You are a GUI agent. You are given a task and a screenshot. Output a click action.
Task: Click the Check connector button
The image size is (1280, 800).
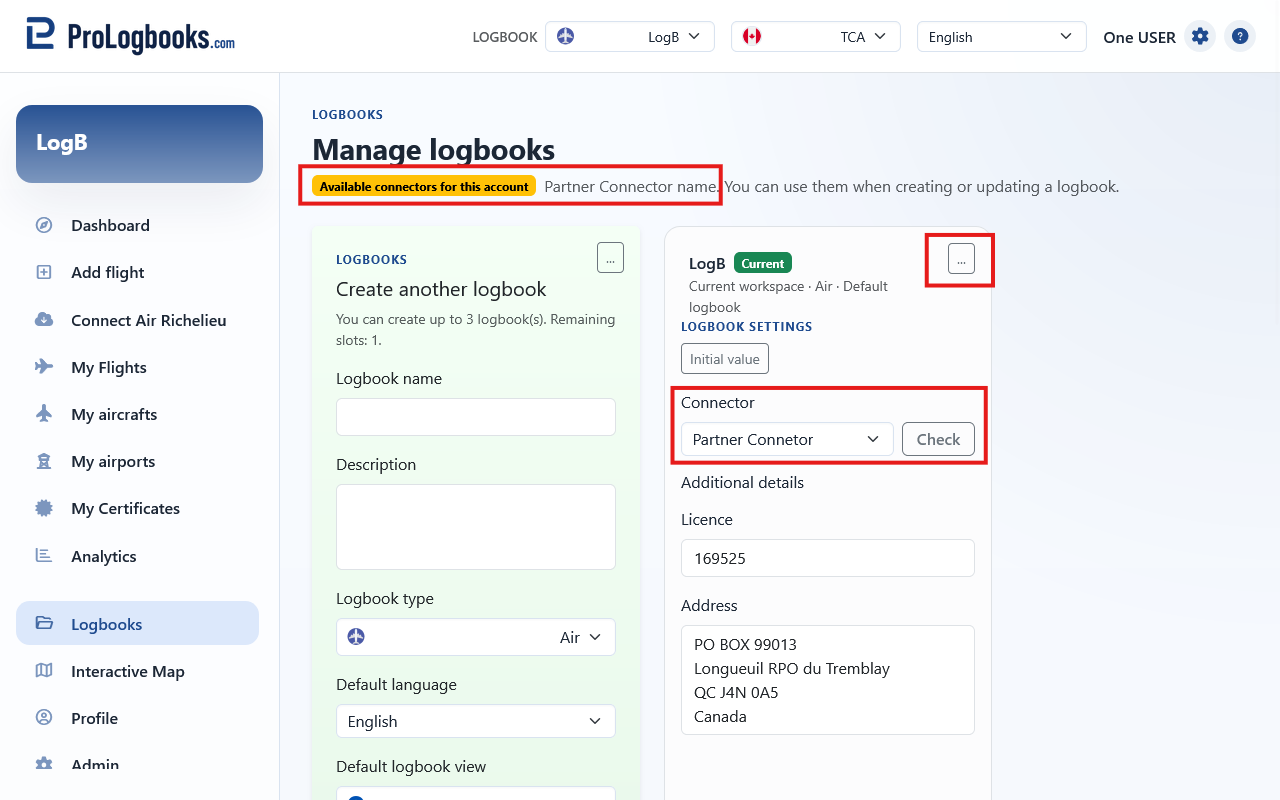pyautogui.click(x=938, y=439)
